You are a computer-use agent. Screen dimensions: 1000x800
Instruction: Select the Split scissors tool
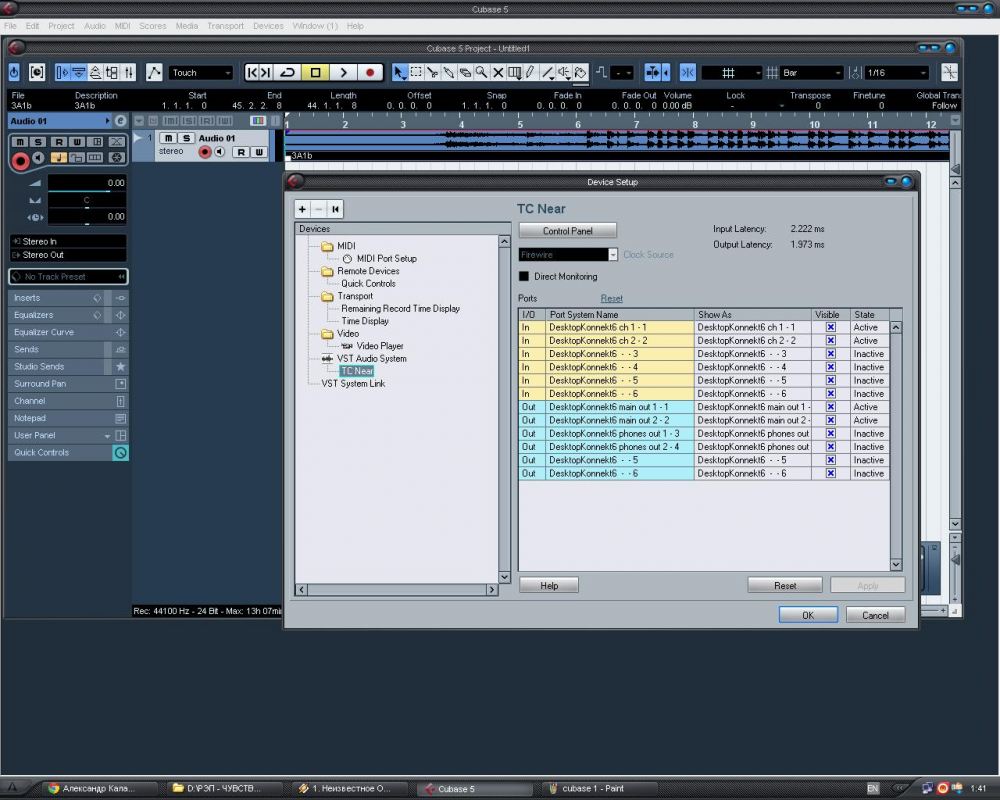[432, 73]
